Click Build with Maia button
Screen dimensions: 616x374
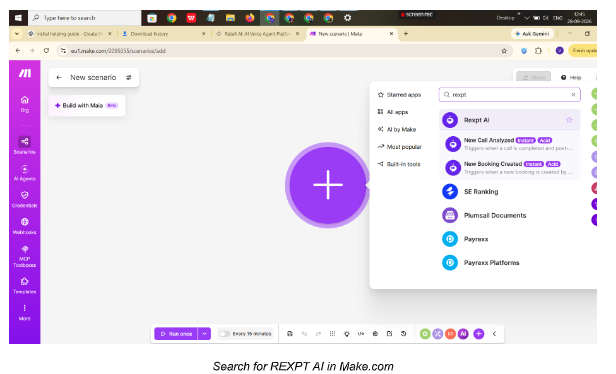pos(86,105)
